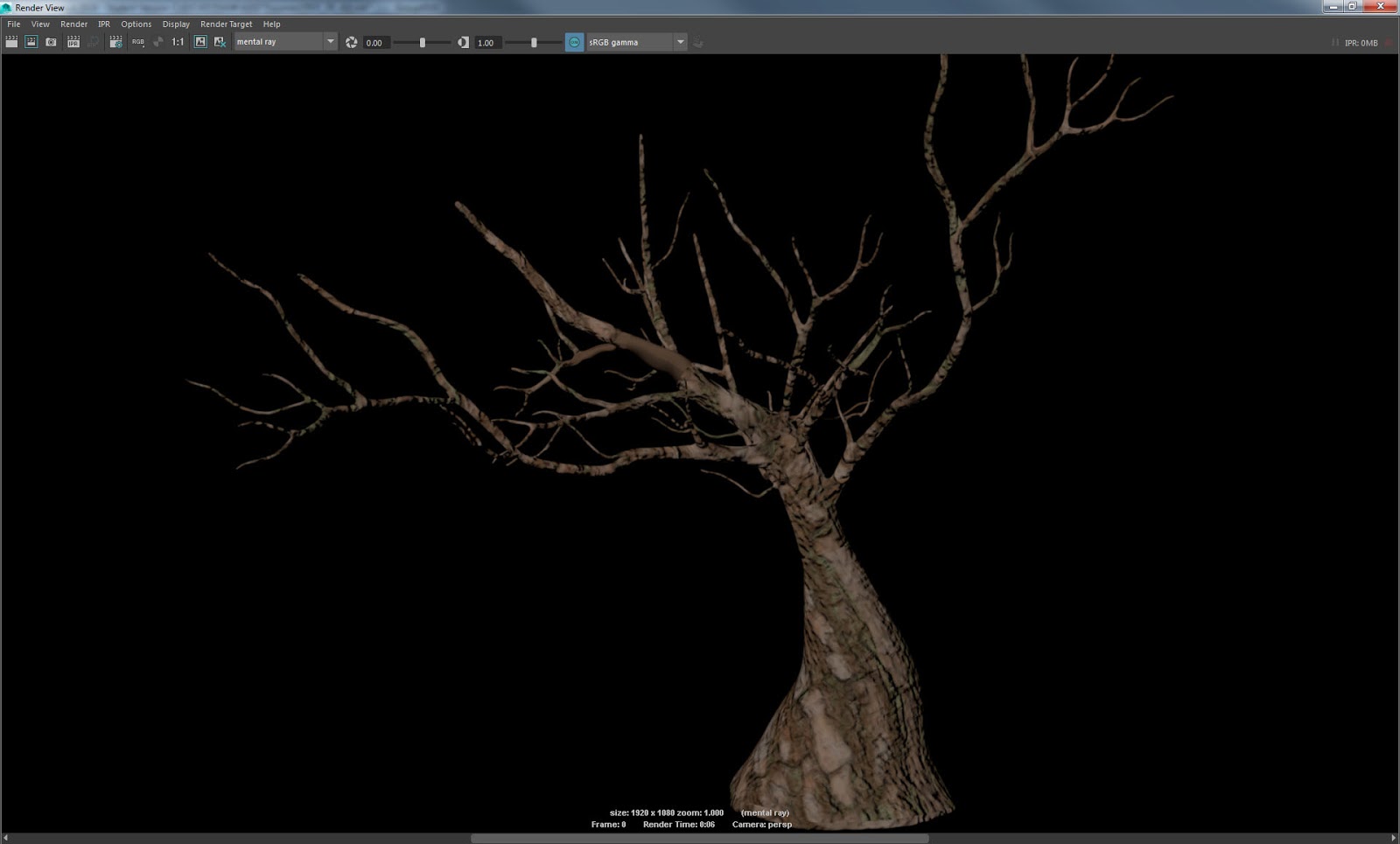Open the Render menu
1400x844 pixels.
(x=73, y=24)
